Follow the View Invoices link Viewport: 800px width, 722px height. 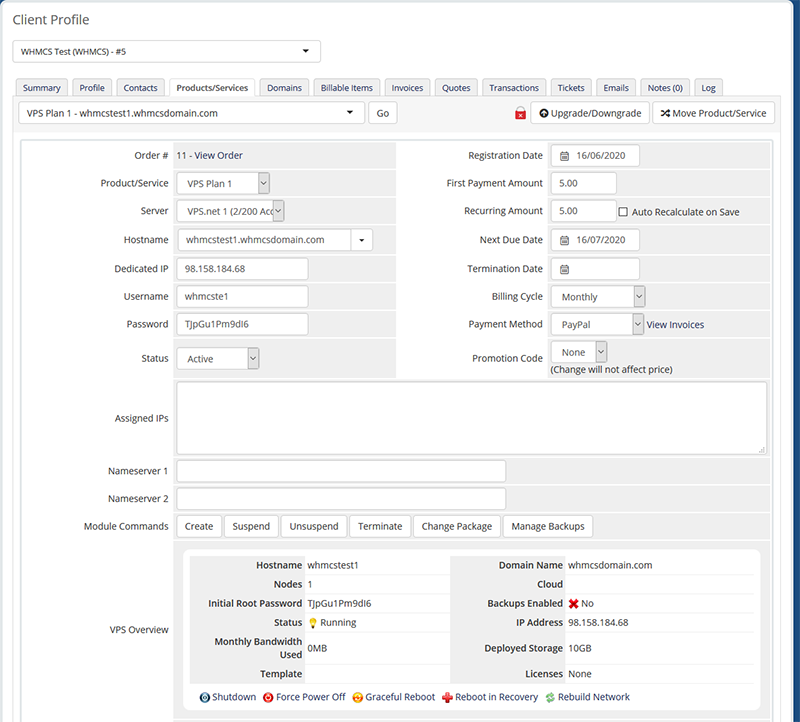pos(675,325)
